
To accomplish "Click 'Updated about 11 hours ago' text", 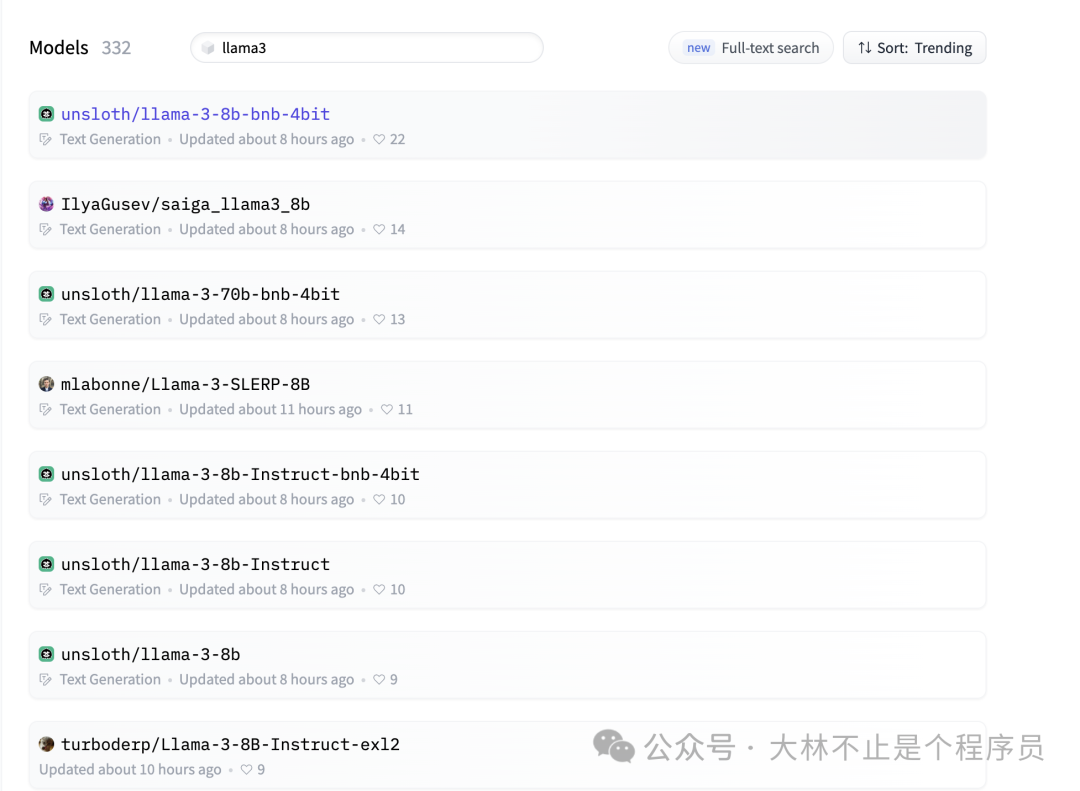I will [x=270, y=409].
